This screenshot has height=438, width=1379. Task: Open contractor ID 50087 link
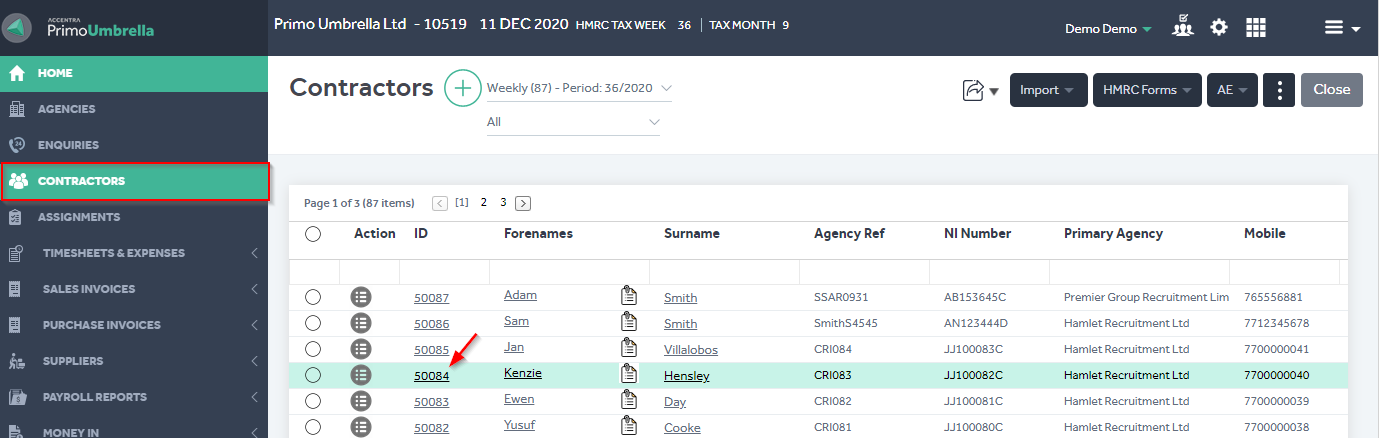(x=432, y=298)
